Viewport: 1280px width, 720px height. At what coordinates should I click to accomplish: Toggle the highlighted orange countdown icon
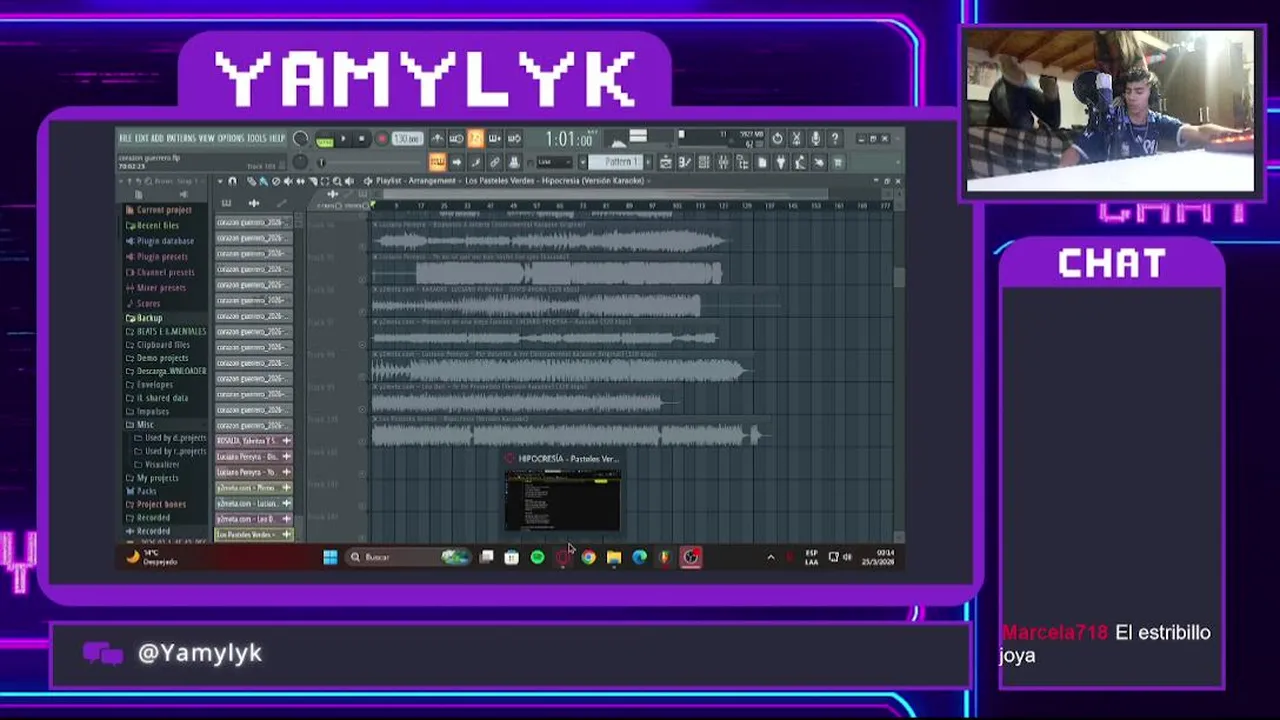tap(476, 139)
